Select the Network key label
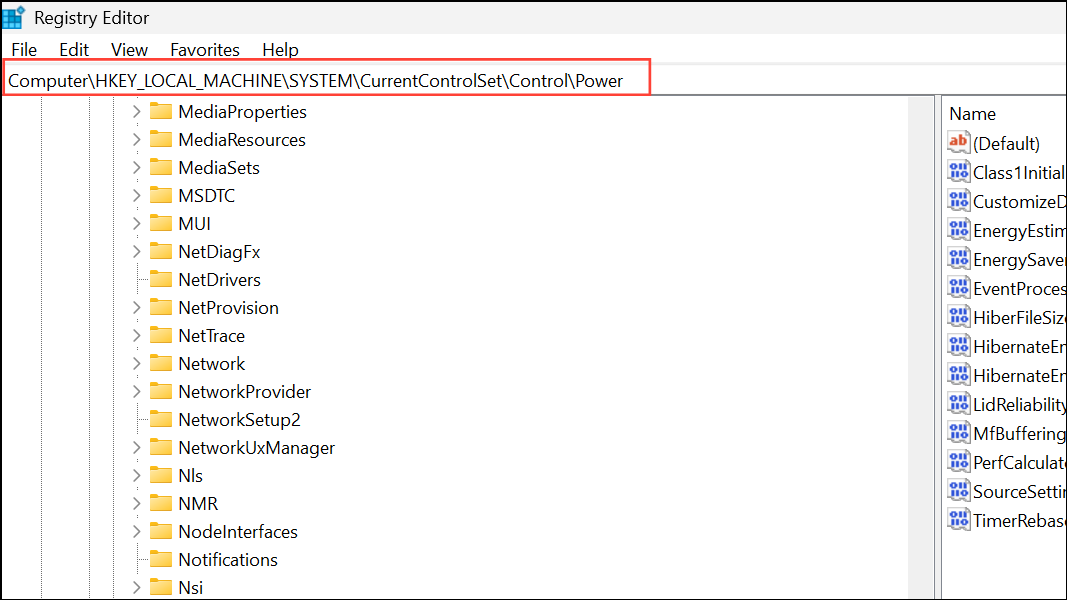Image resolution: width=1067 pixels, height=600 pixels. (x=212, y=363)
